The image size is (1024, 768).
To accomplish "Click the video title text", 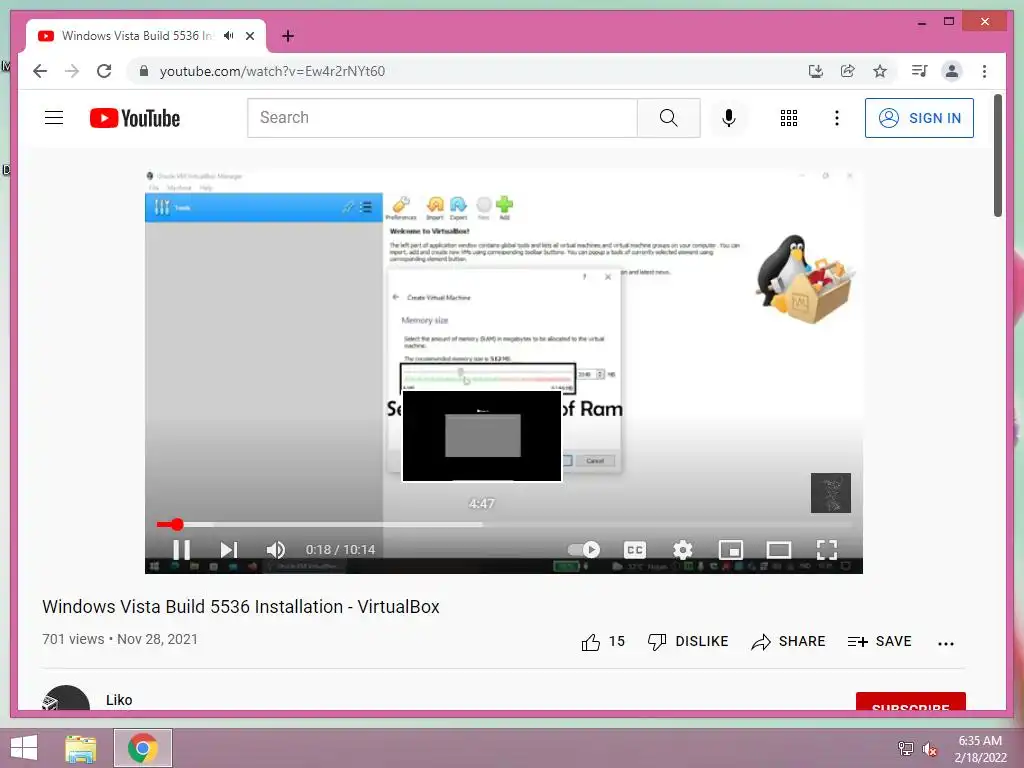I will tap(241, 607).
